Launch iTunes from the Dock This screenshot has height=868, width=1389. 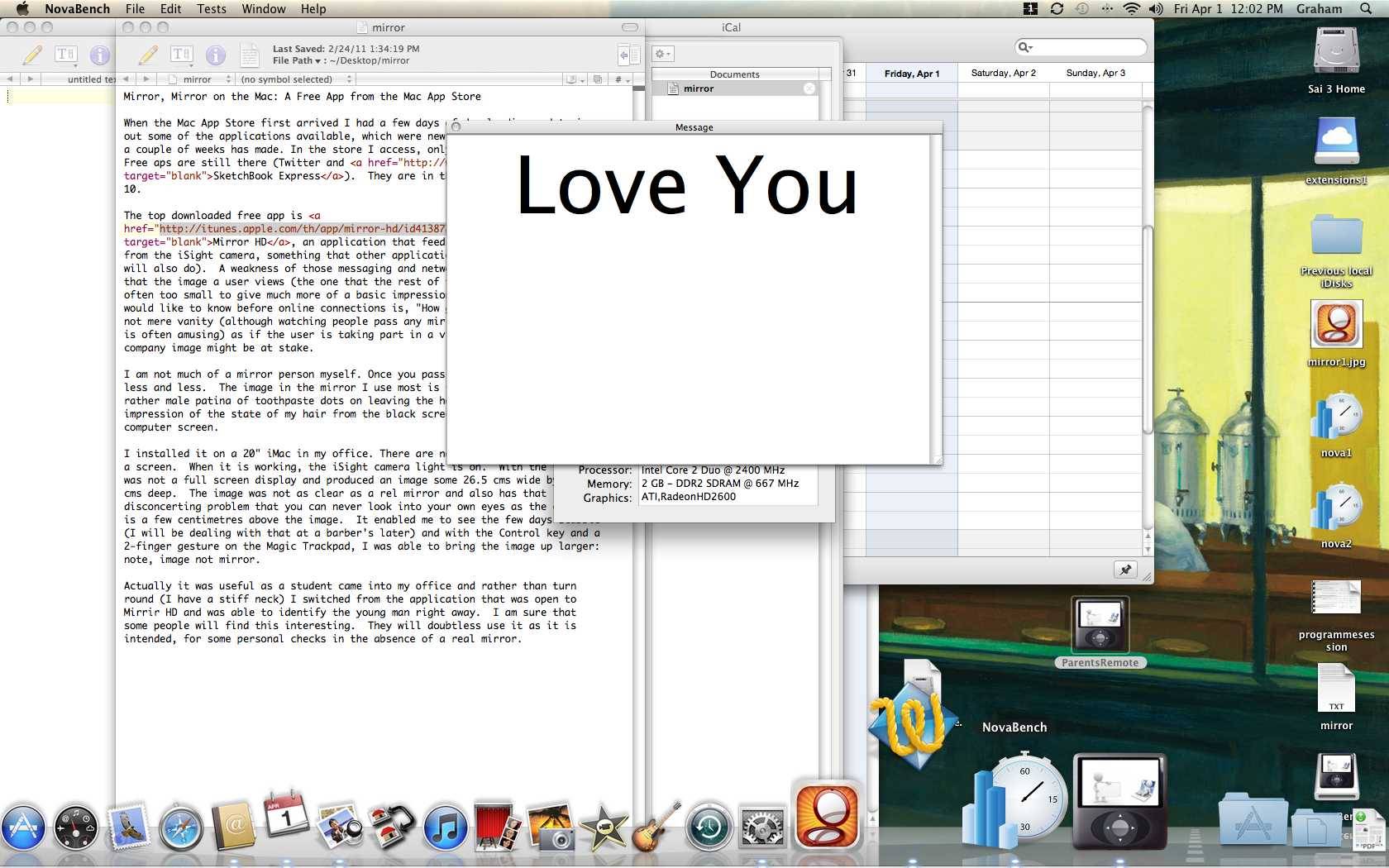445,827
